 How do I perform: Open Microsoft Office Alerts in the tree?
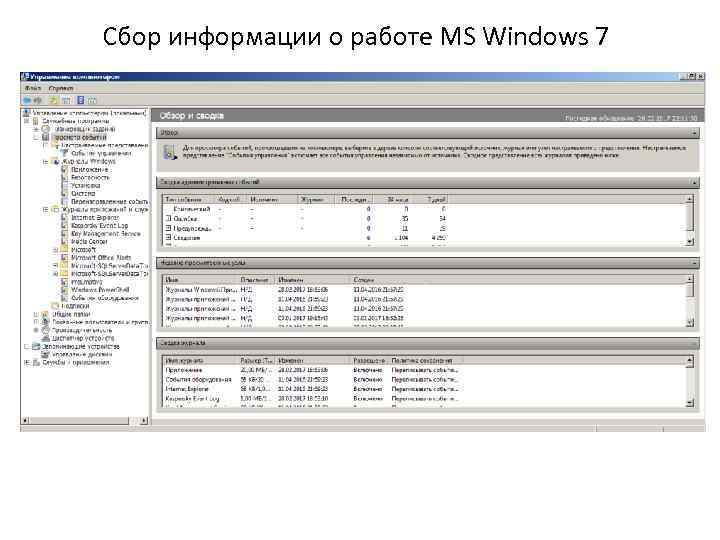(101, 258)
